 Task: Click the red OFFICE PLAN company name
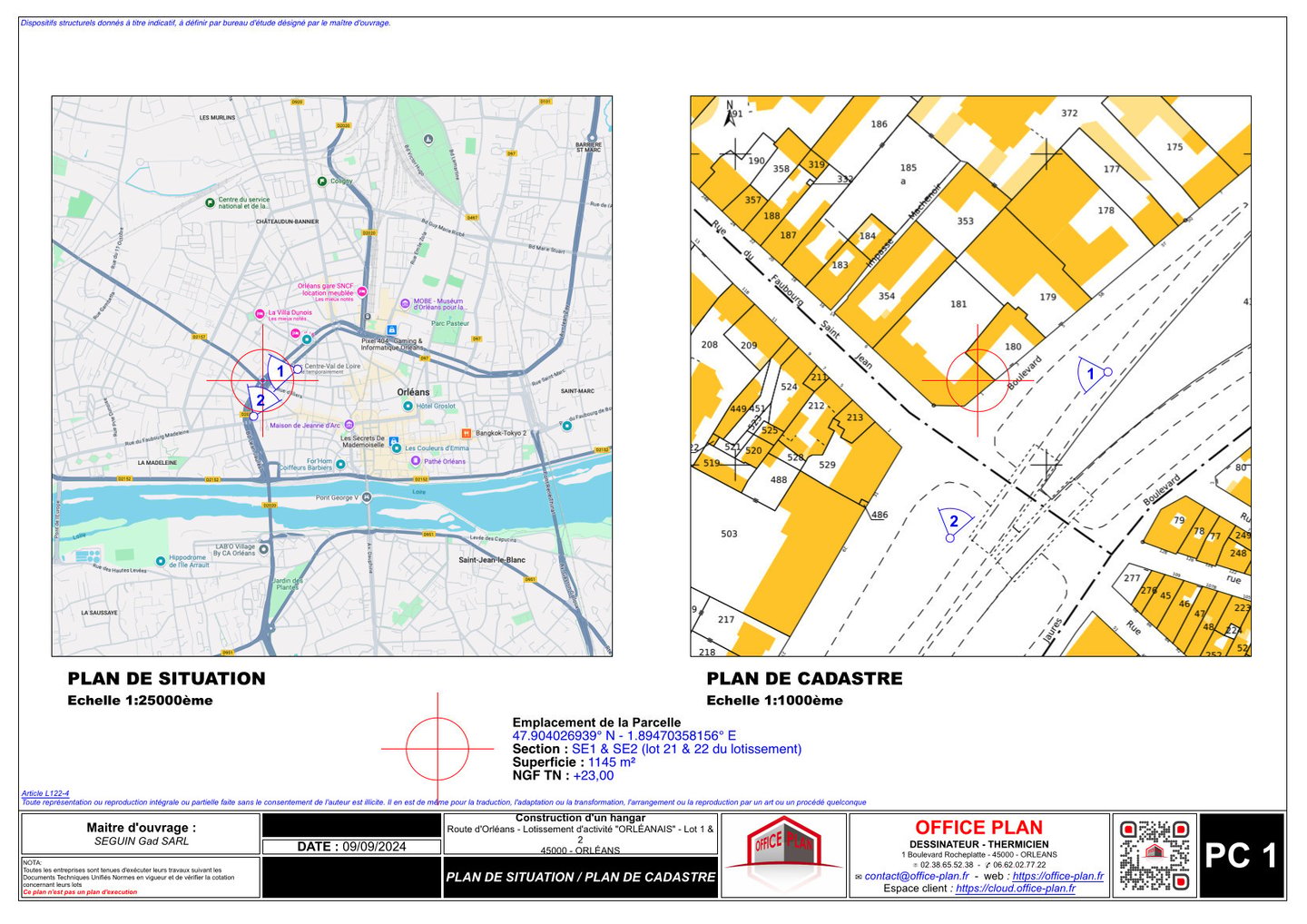pos(978,828)
